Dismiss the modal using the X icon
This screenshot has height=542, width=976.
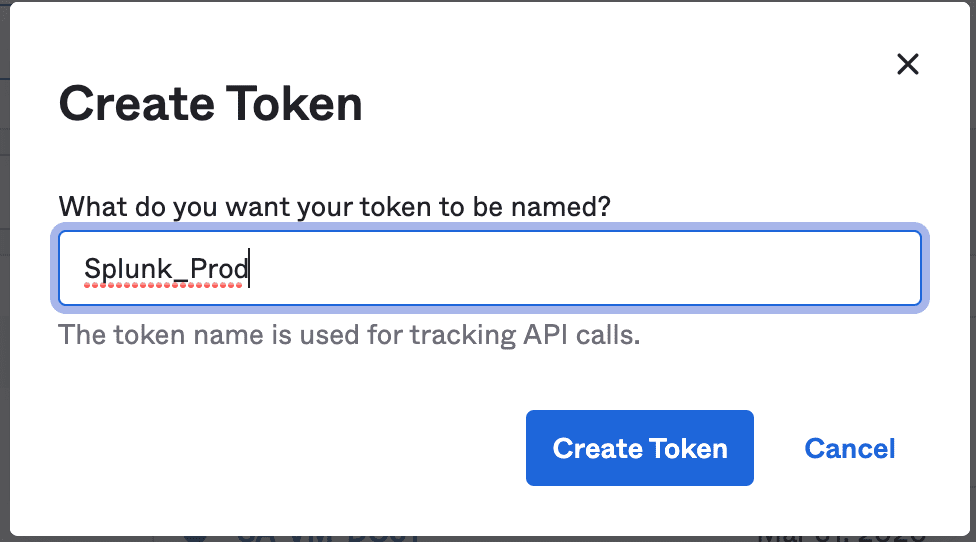(x=908, y=64)
